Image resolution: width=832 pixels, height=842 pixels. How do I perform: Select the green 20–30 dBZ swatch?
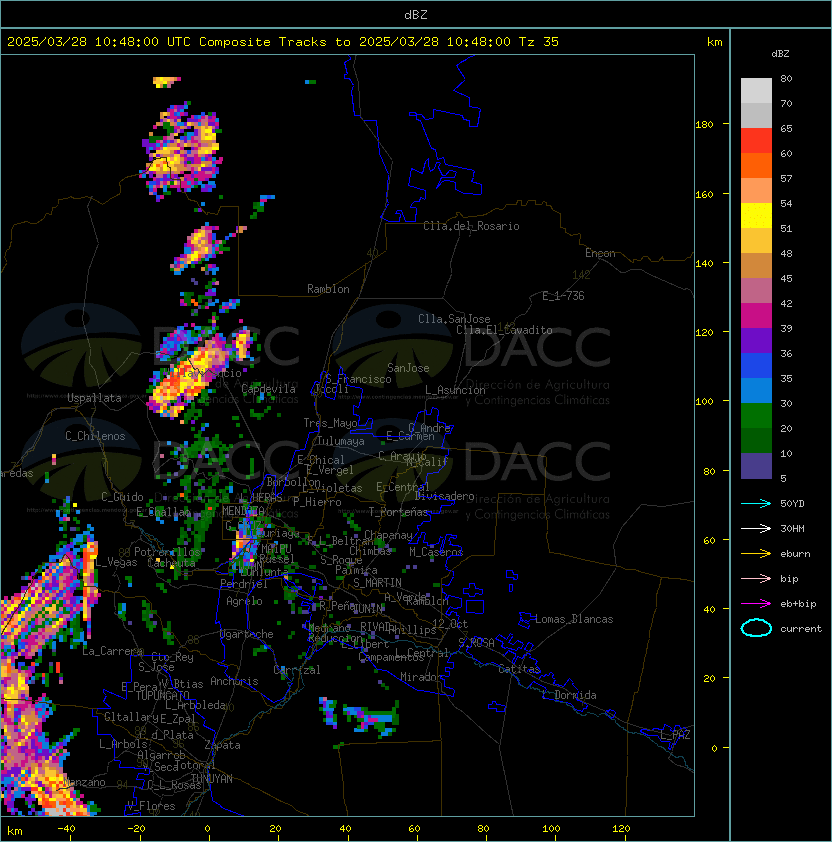756,416
